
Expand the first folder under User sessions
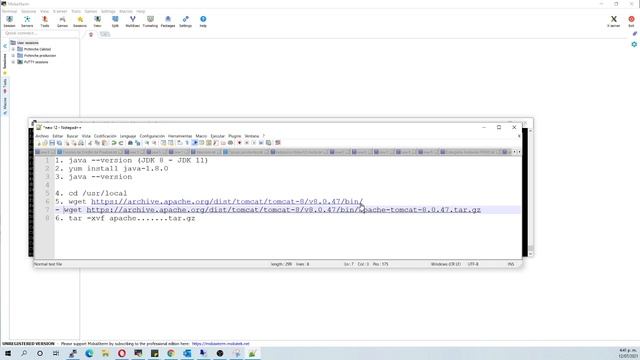[x=13, y=49]
